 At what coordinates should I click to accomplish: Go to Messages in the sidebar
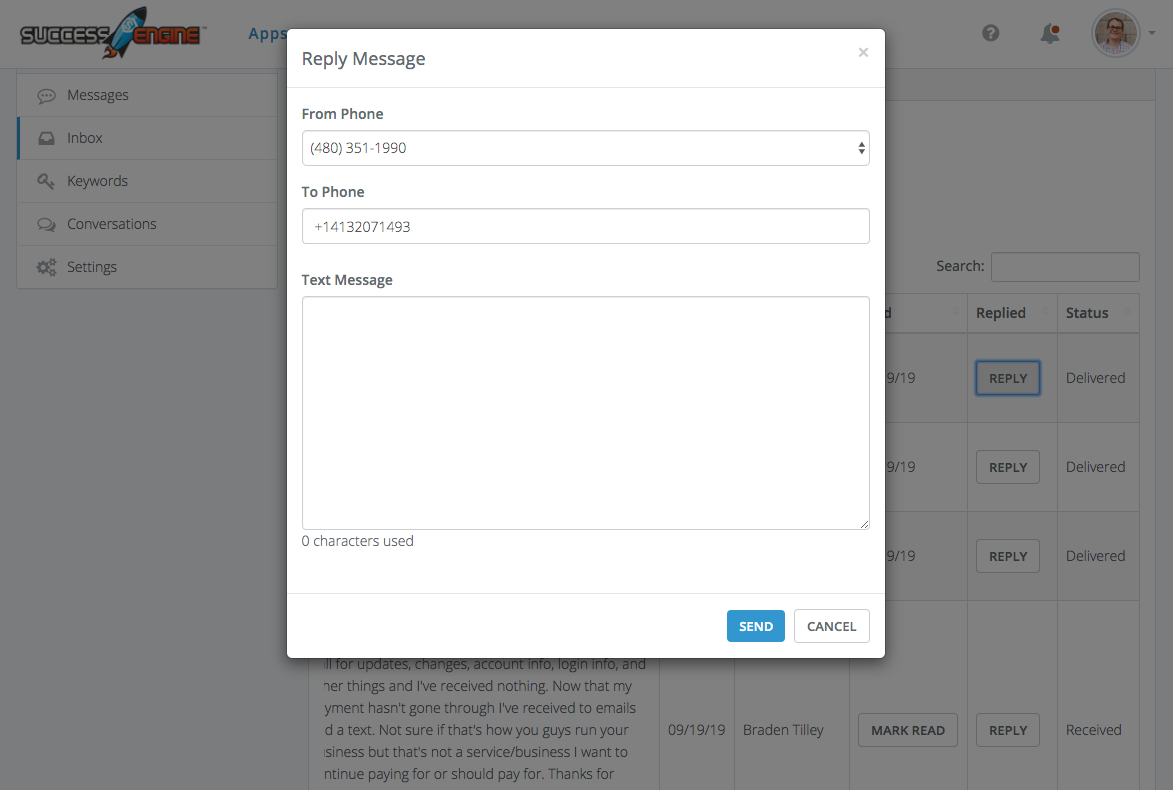pos(97,95)
